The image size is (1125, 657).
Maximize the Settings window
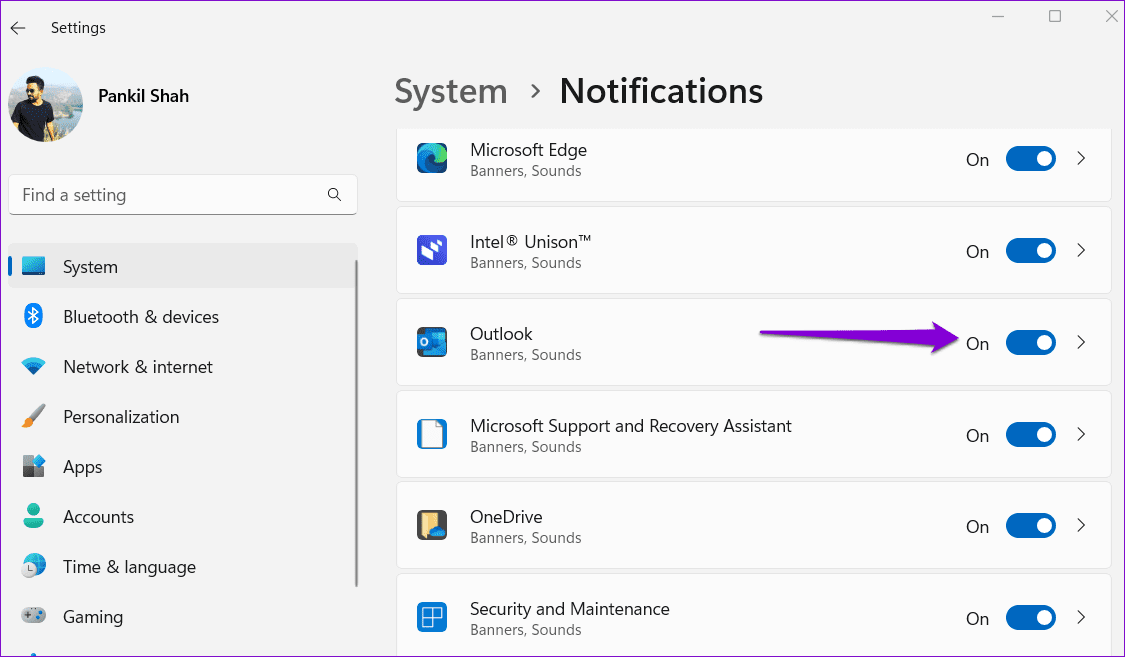(x=1055, y=16)
